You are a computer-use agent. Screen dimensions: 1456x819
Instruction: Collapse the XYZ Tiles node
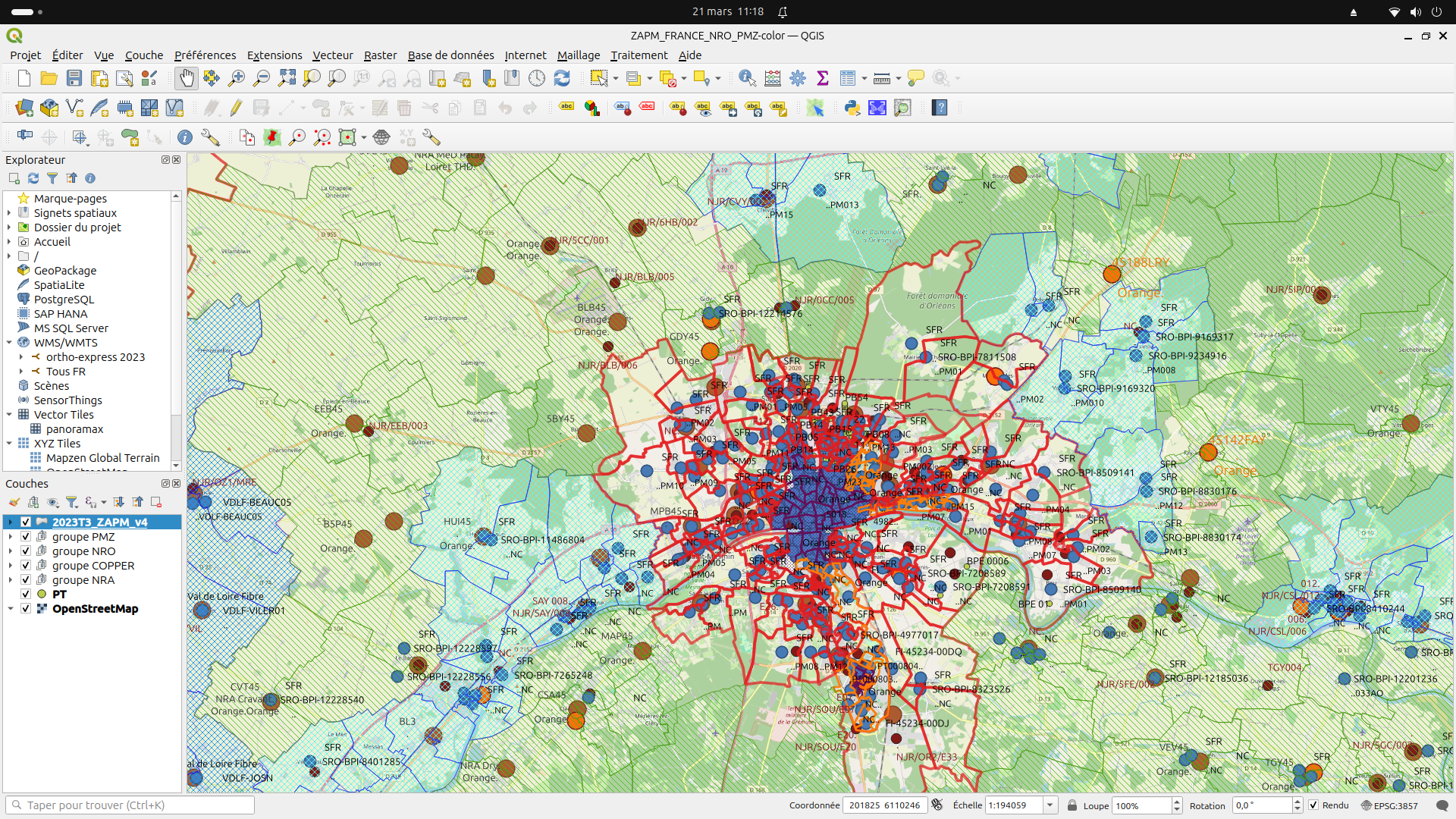10,444
